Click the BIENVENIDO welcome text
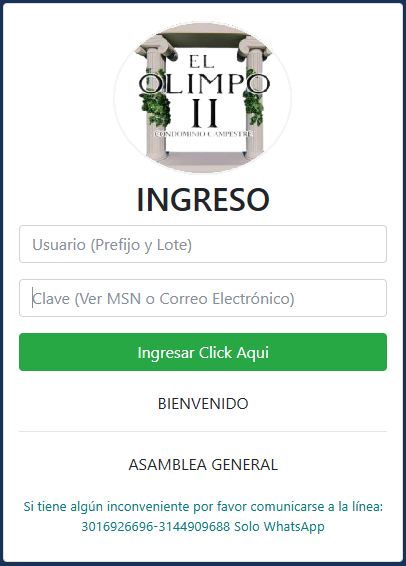The height and width of the screenshot is (566, 406). [x=203, y=404]
